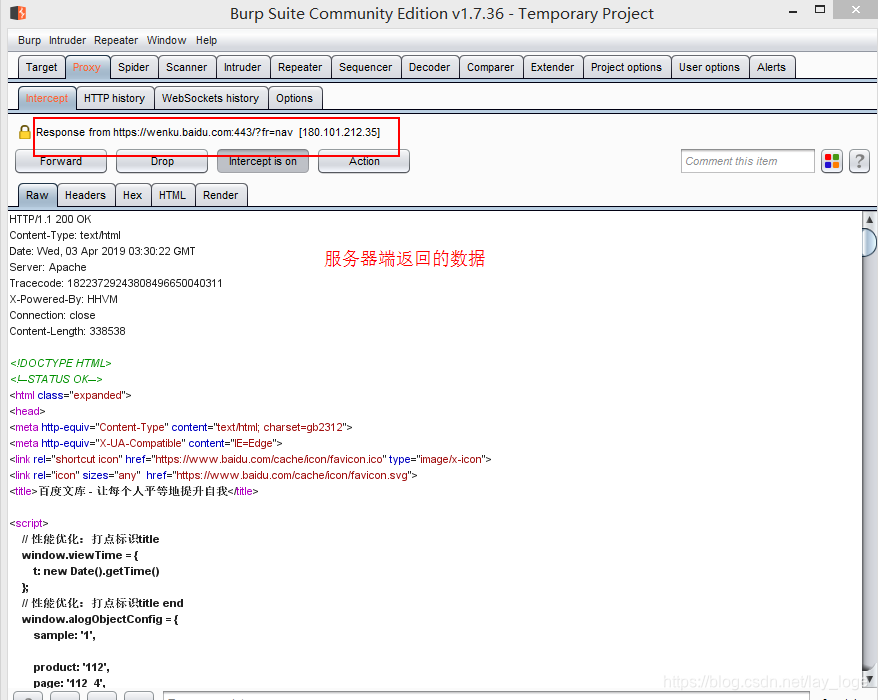Show the Headers message view

point(85,195)
